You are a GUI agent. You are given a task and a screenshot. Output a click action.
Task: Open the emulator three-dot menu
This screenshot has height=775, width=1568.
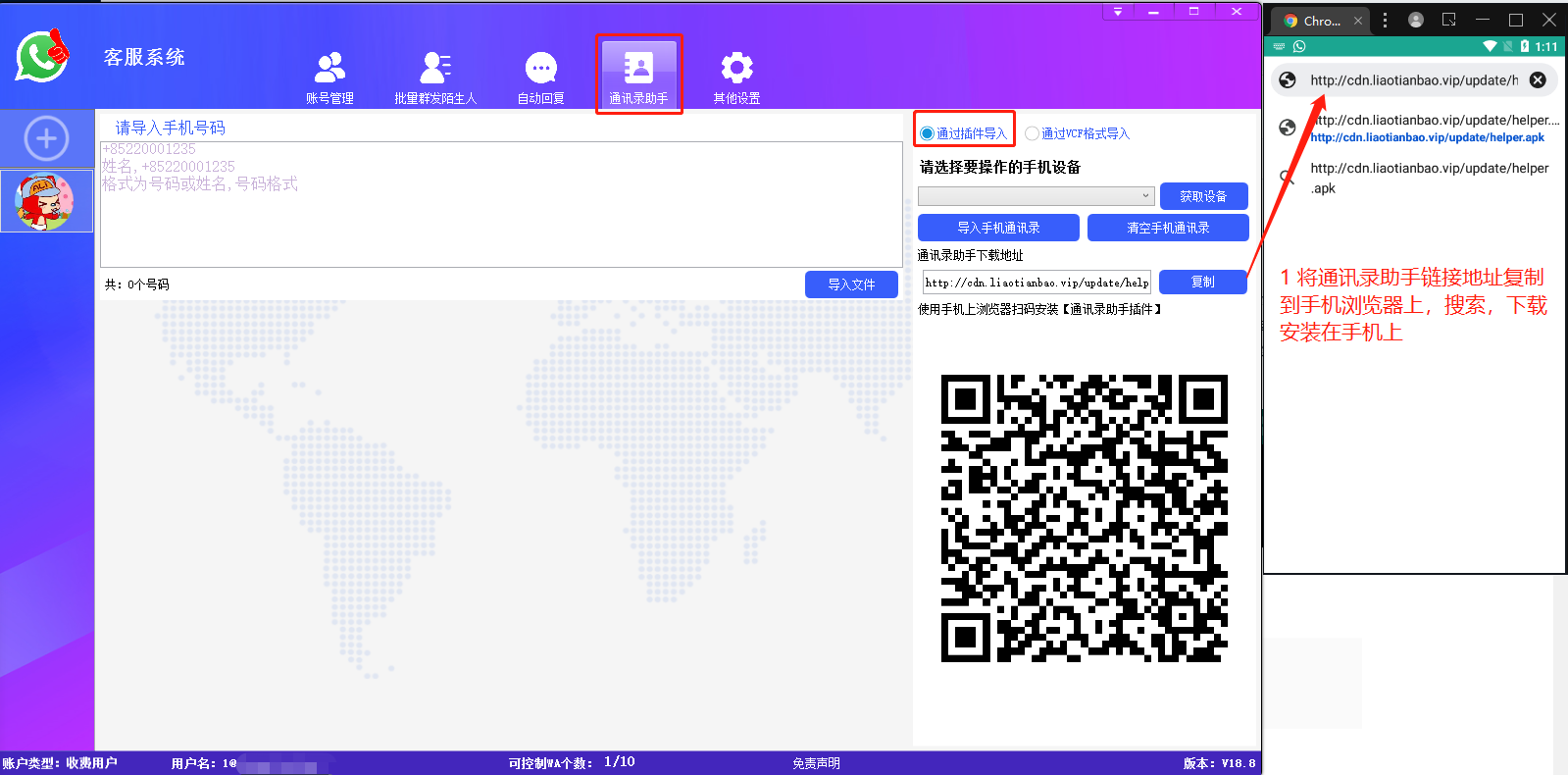click(x=1385, y=20)
